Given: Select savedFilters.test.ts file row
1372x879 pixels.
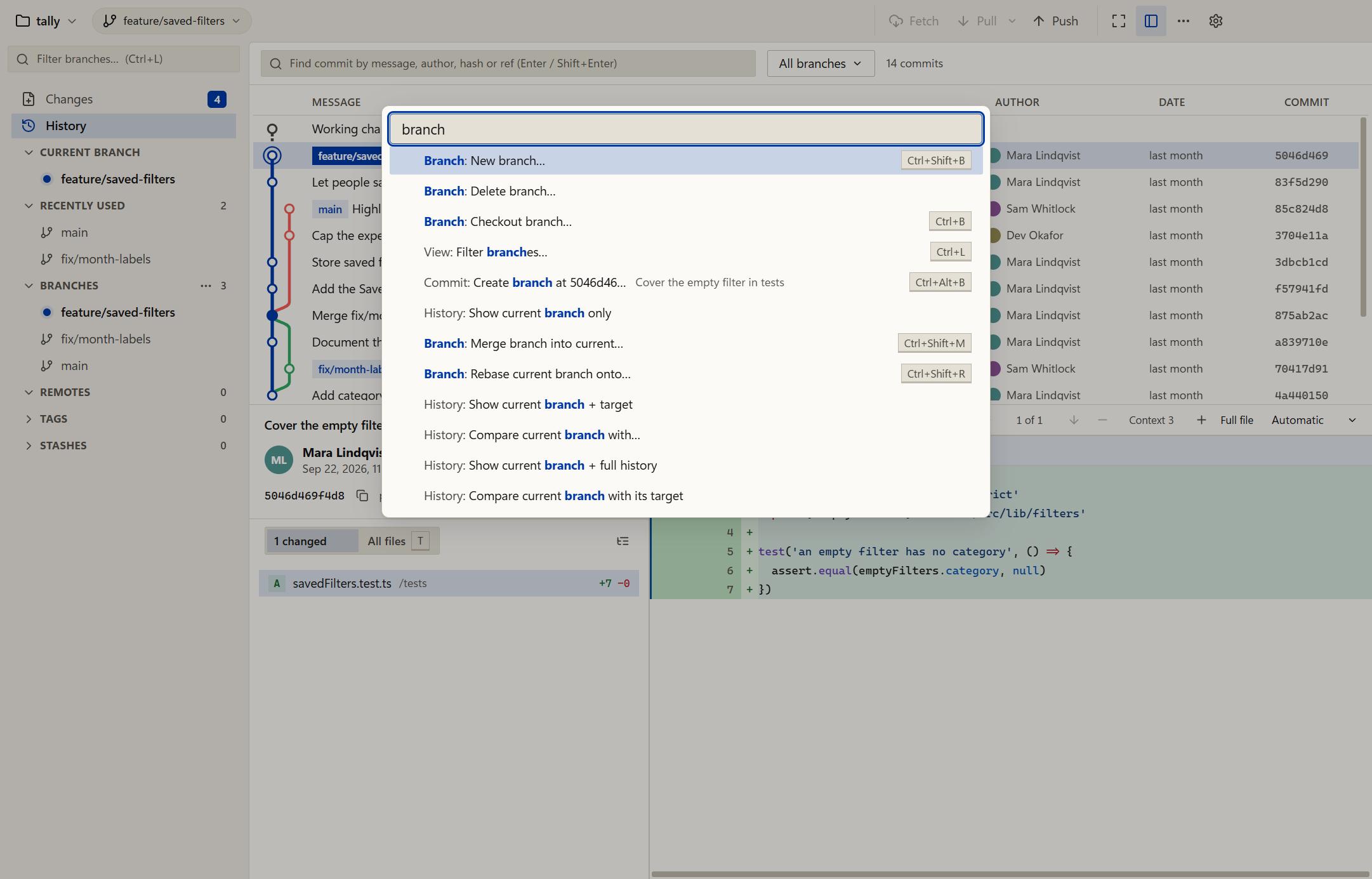Looking at the screenshot, I should click(449, 583).
